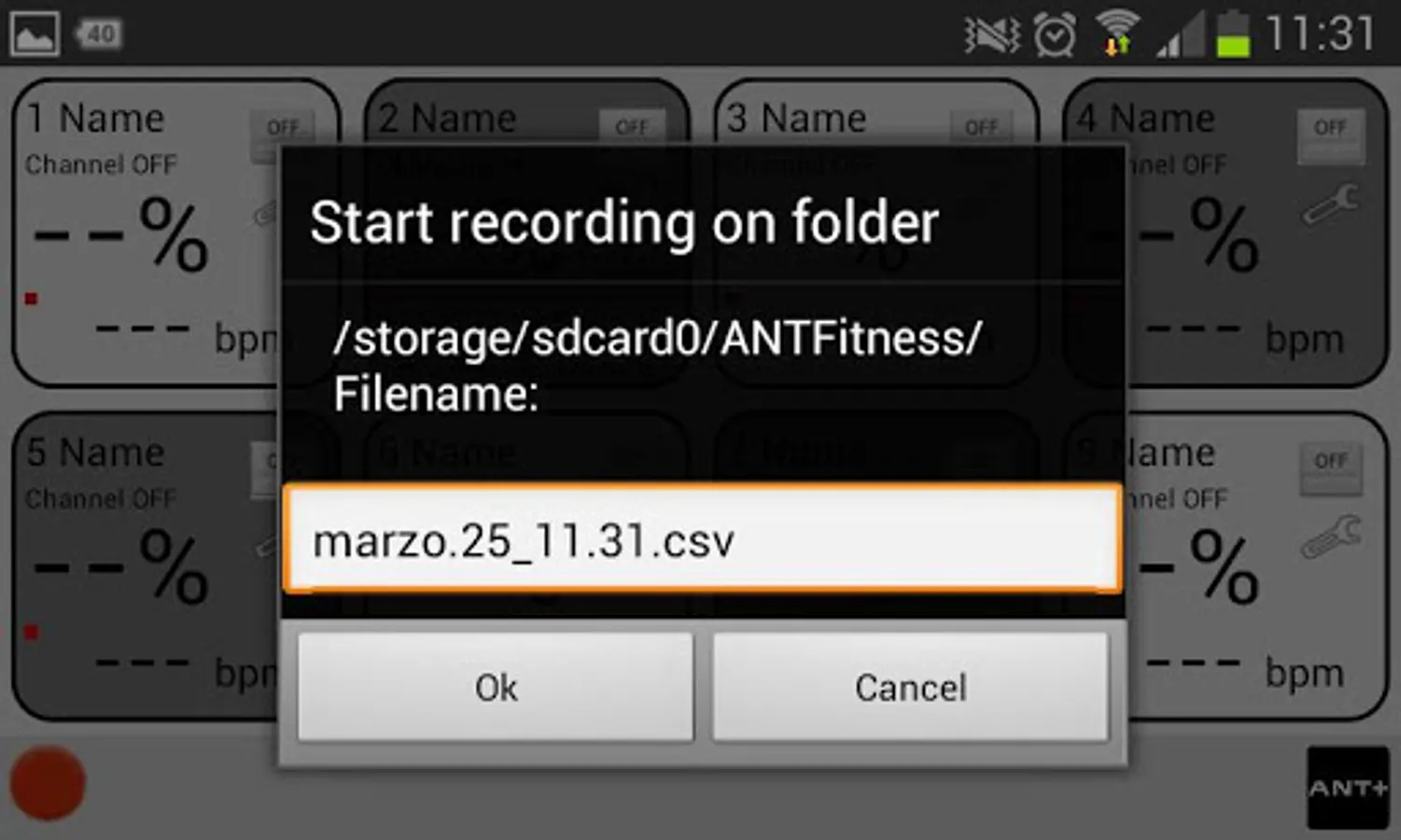Tap the vibrate mode status icon

(x=992, y=35)
